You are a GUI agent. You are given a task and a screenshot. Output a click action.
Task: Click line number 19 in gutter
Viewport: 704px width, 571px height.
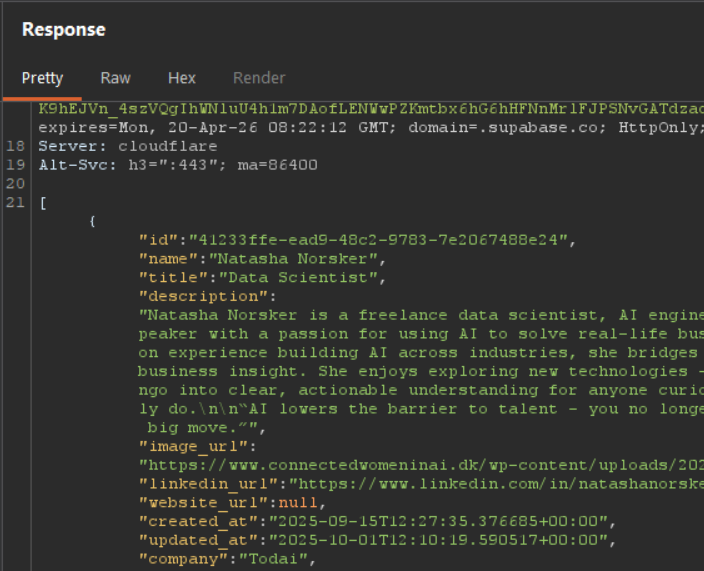[16, 165]
